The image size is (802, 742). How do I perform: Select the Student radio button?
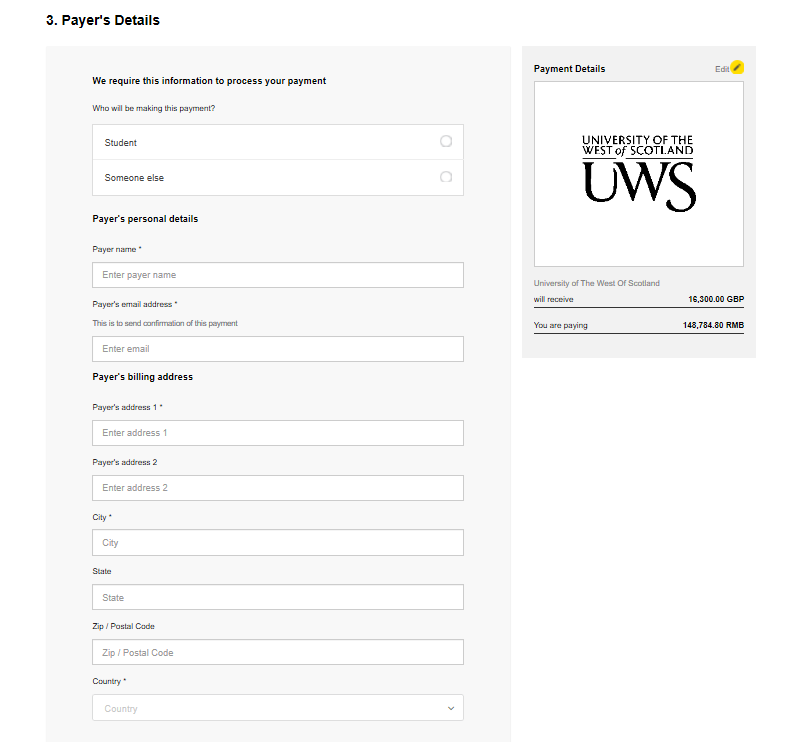(446, 142)
